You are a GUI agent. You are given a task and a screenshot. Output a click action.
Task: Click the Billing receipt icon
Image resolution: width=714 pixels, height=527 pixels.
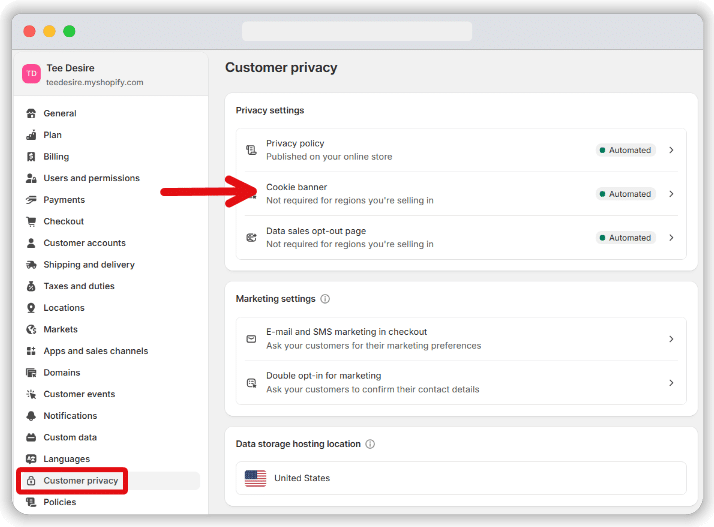tap(31, 157)
